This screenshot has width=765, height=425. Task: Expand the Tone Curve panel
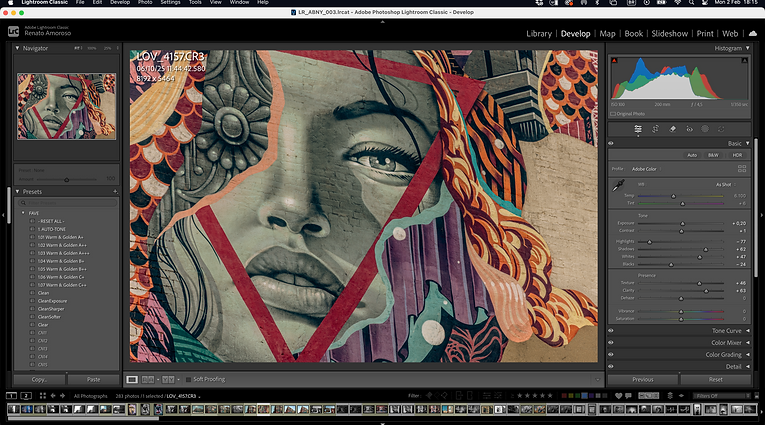pyautogui.click(x=747, y=330)
